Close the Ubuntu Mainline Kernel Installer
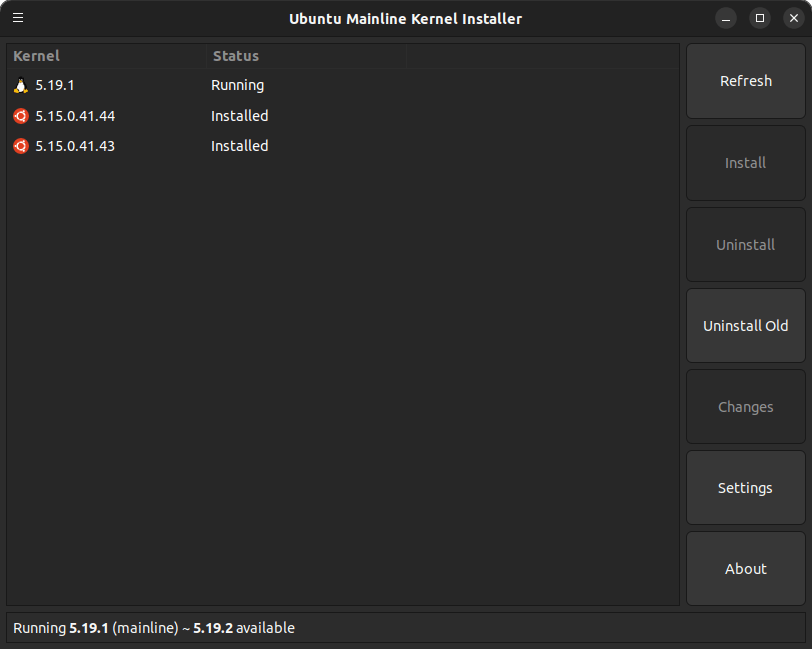The image size is (812, 649). pyautogui.click(x=794, y=19)
